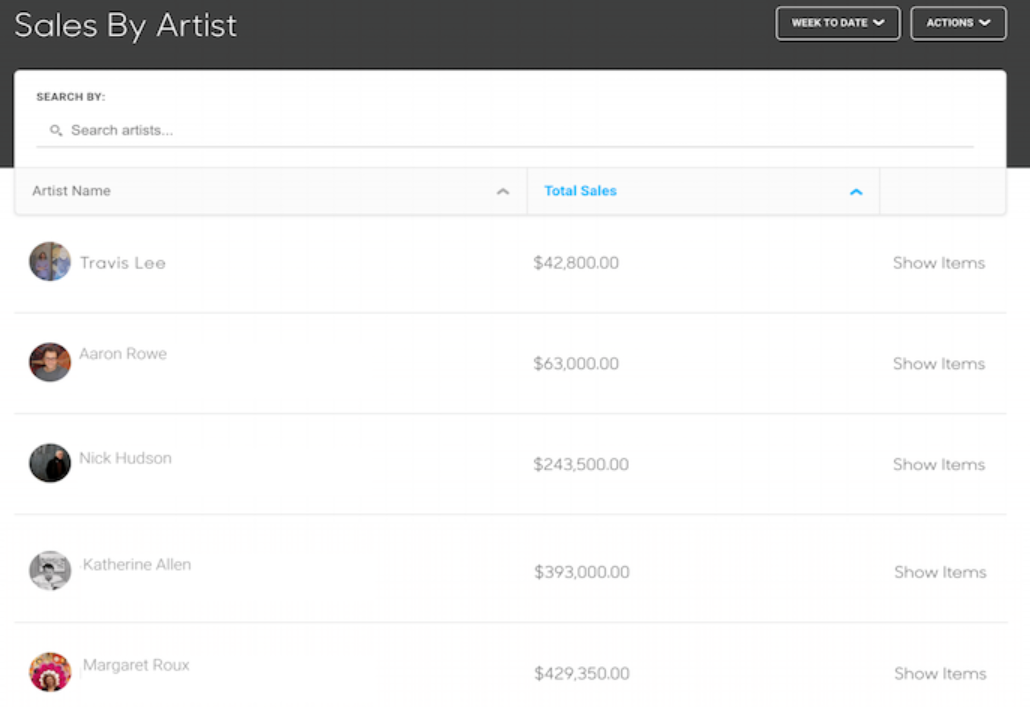This screenshot has height=707, width=1030.
Task: Show items for Aaron Rowe
Action: (x=938, y=364)
